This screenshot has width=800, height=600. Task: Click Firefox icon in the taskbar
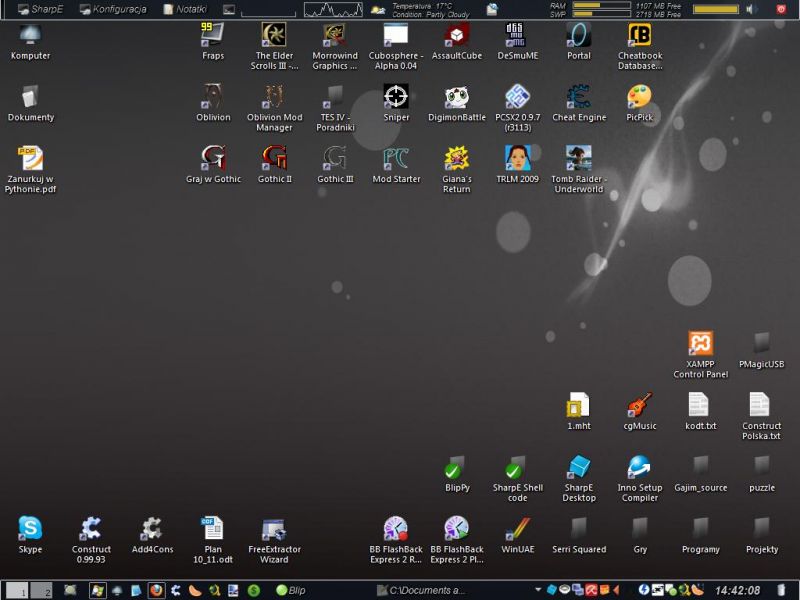pos(156,590)
